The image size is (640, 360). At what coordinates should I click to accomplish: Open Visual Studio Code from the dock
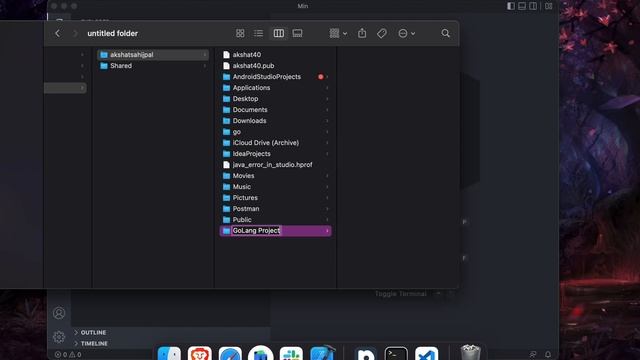427,353
